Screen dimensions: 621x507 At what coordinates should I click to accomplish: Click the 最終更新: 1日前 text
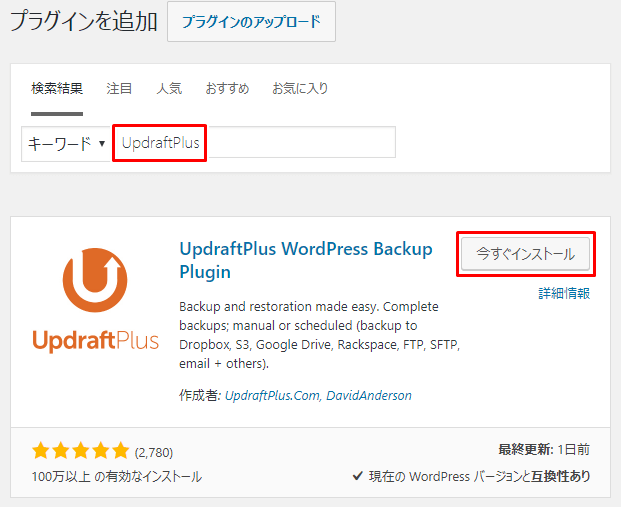coord(544,450)
